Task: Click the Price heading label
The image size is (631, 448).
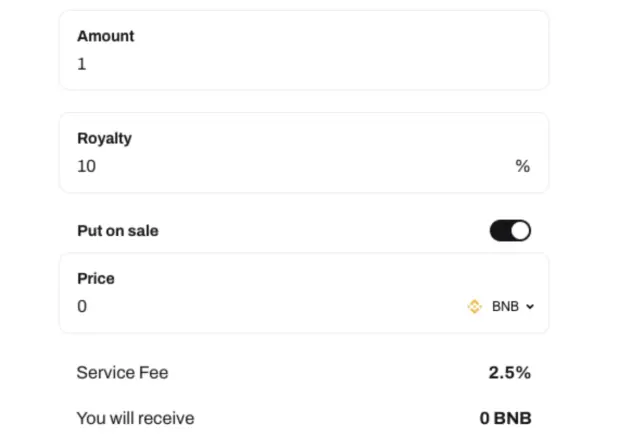Action: click(96, 279)
